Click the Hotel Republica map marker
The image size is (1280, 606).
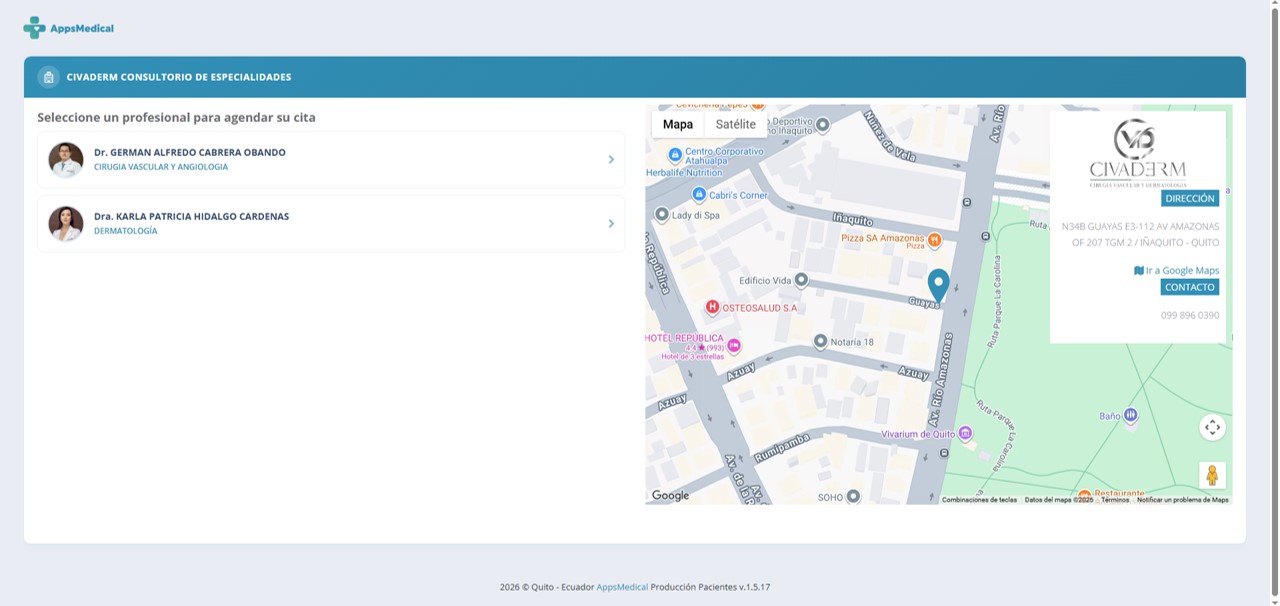(734, 345)
